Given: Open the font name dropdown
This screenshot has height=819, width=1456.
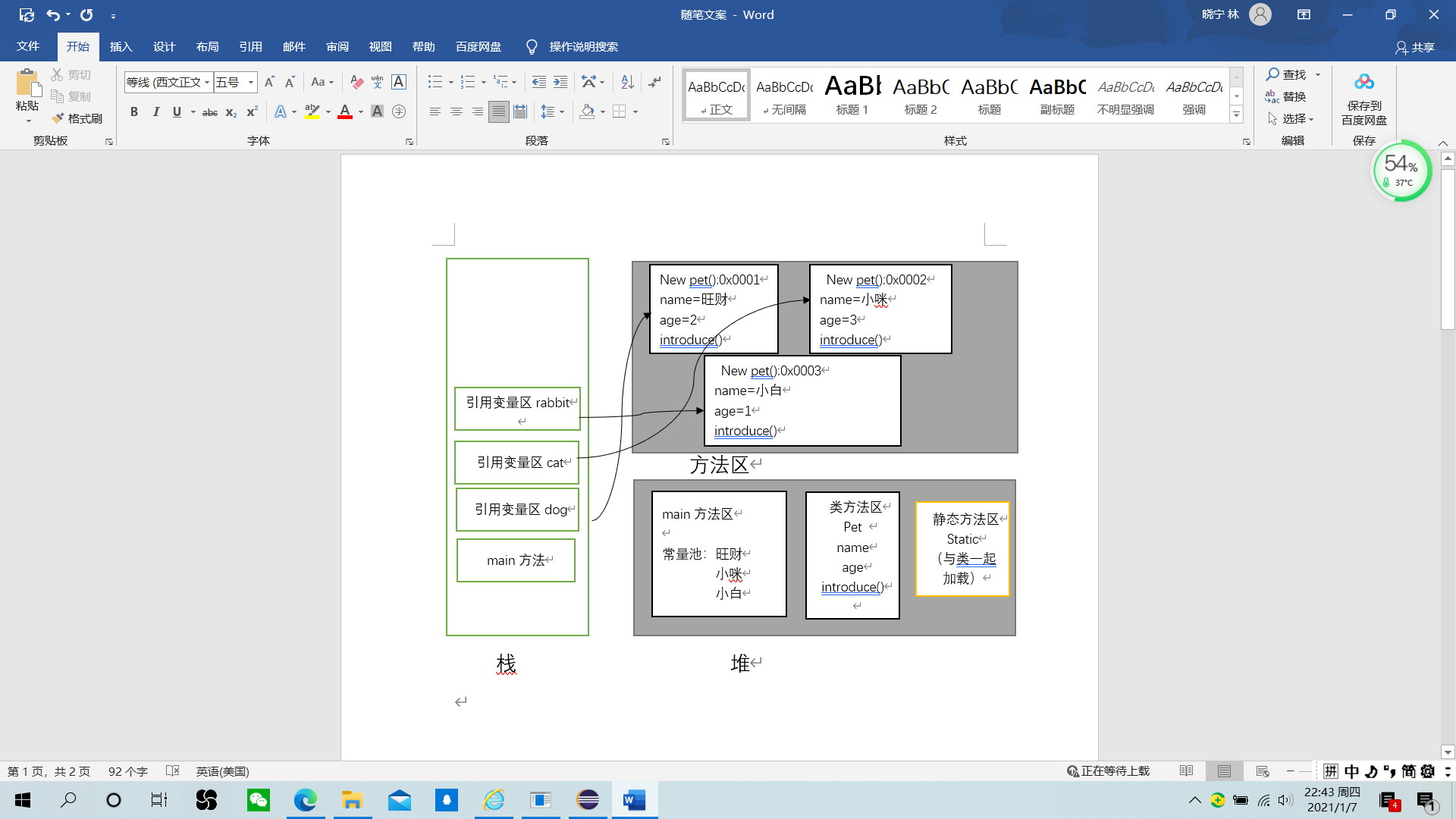Looking at the screenshot, I should (207, 82).
